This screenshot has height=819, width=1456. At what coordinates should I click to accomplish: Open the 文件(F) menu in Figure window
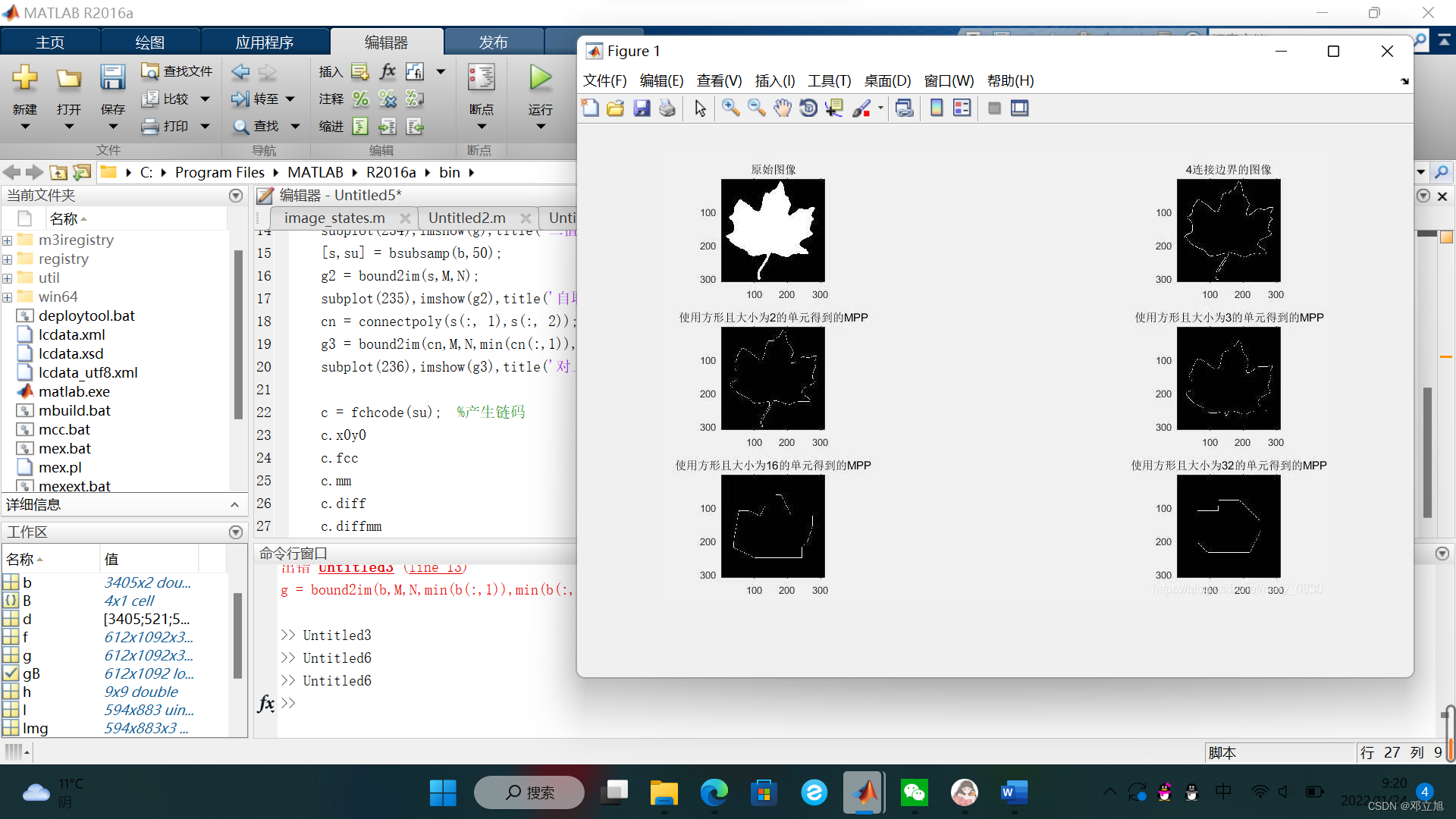coord(604,80)
